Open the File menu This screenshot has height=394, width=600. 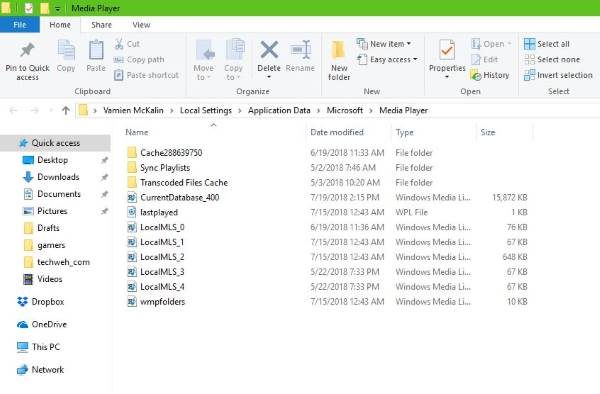(20, 25)
